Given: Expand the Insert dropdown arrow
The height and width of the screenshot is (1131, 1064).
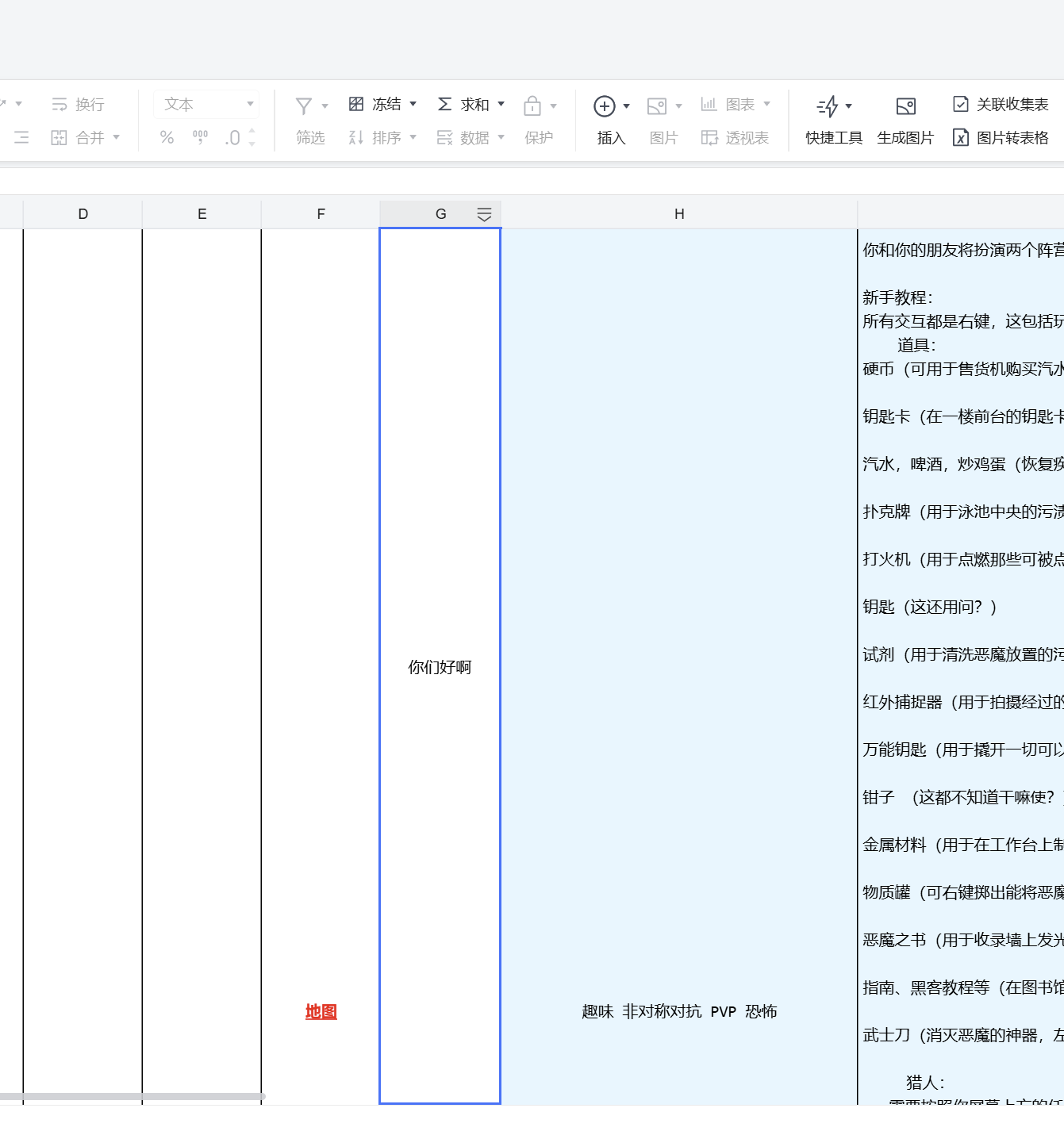Looking at the screenshot, I should click(627, 106).
